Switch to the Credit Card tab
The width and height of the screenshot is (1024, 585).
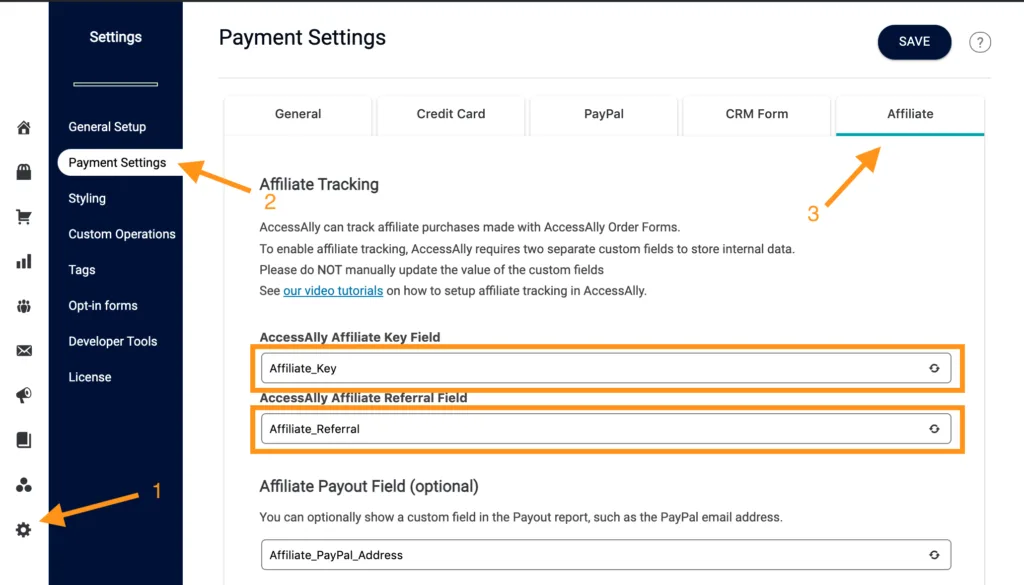point(450,114)
